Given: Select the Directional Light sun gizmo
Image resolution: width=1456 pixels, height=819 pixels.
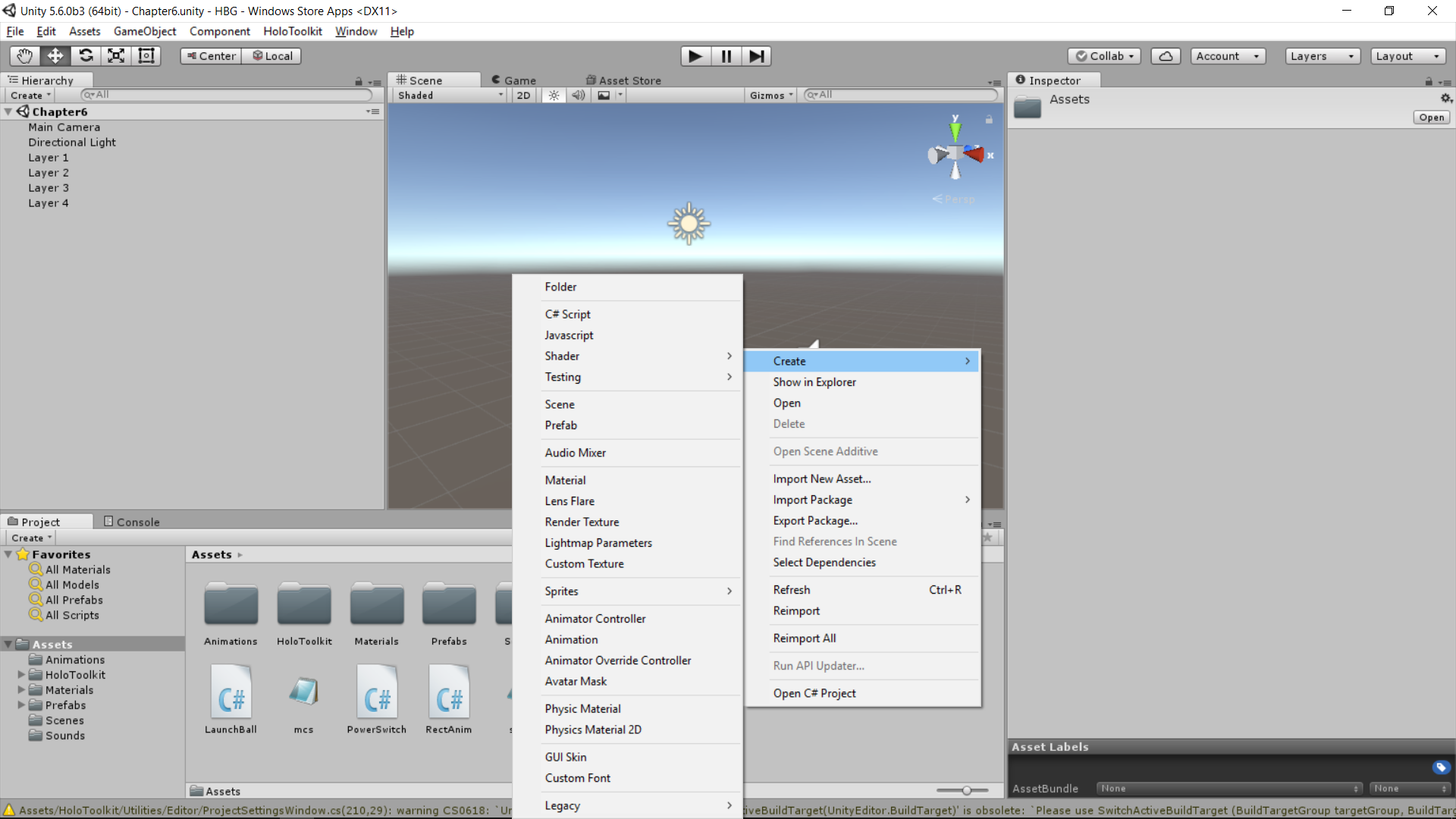Looking at the screenshot, I should (689, 224).
